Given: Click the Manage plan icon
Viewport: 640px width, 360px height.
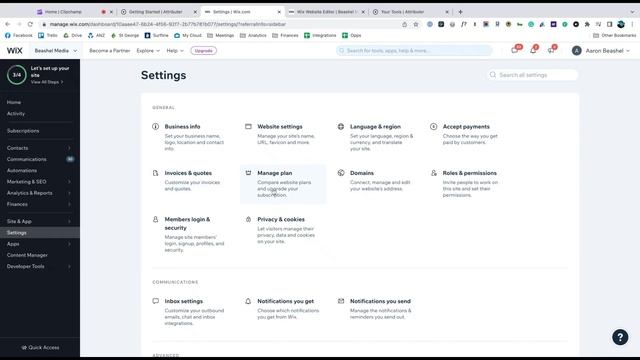Looking at the screenshot, I should (248, 173).
